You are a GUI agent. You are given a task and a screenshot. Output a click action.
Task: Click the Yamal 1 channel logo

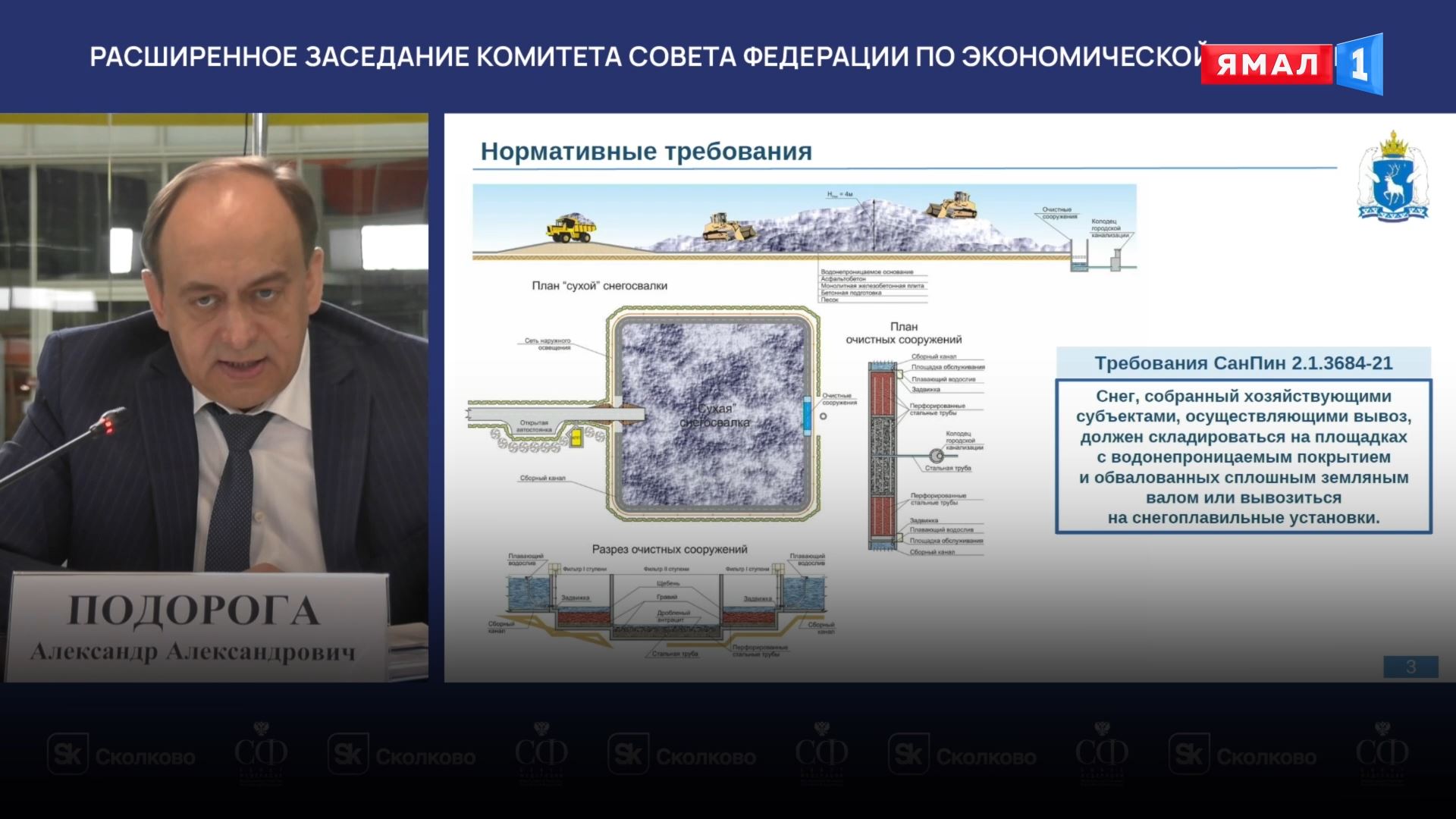pos(1291,64)
